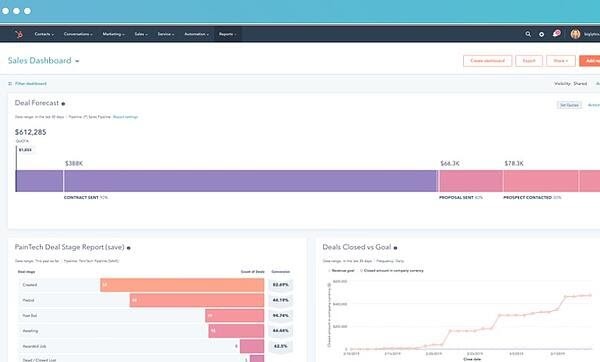Screen dimensions: 600x362
Task: Click the large purple Contract Sent forecast bar
Action: [250, 181]
